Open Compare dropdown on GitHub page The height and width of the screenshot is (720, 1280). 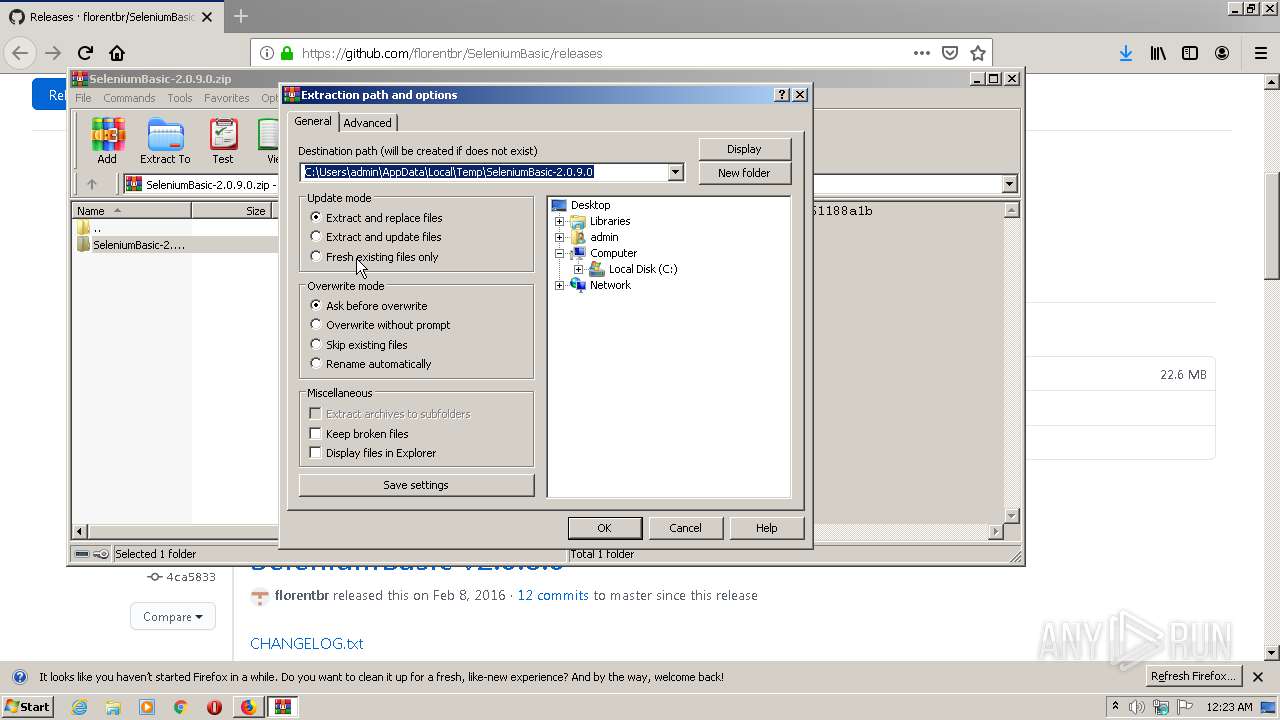click(172, 617)
